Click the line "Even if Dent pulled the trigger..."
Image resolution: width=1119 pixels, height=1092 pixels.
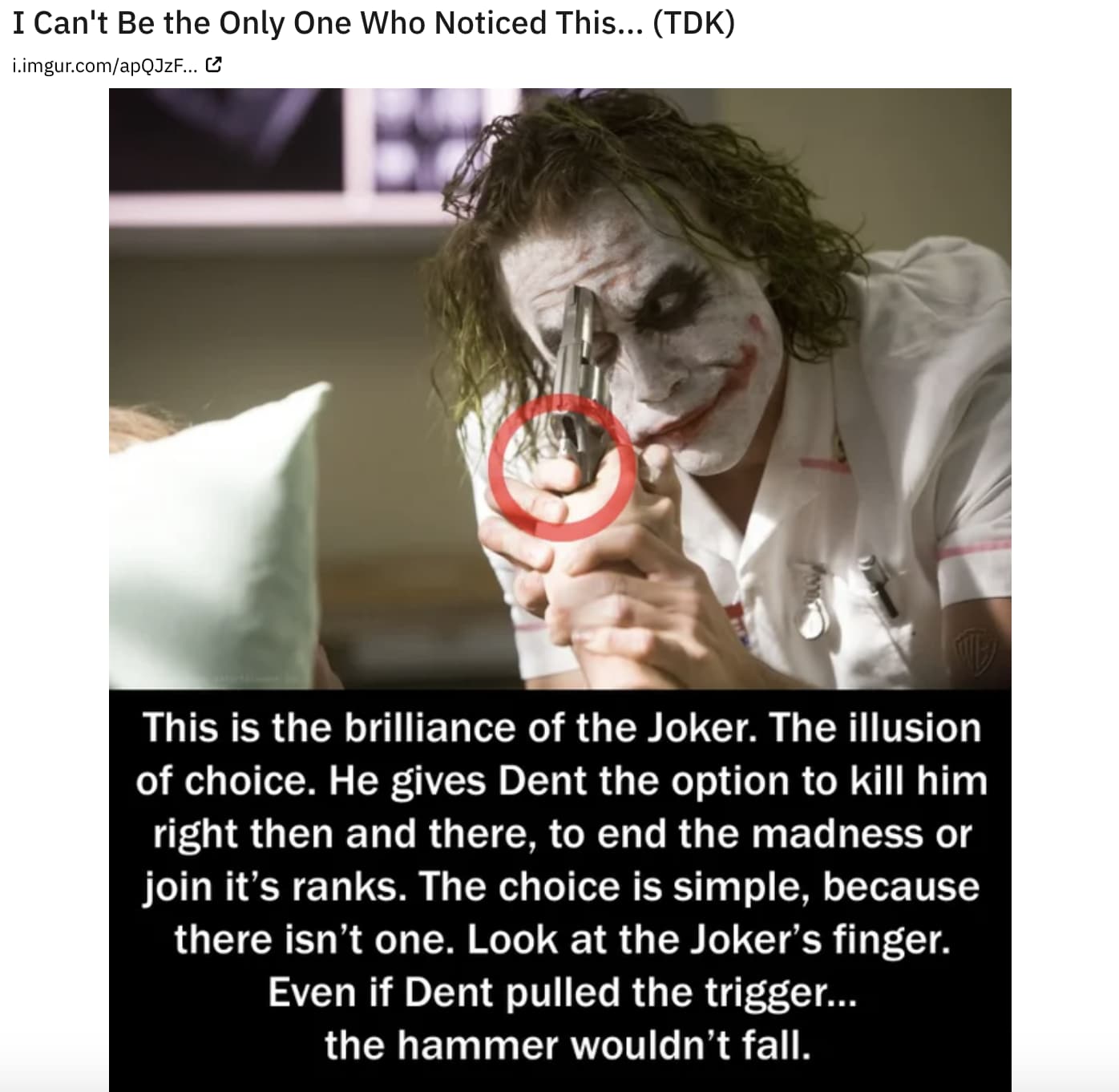click(562, 993)
